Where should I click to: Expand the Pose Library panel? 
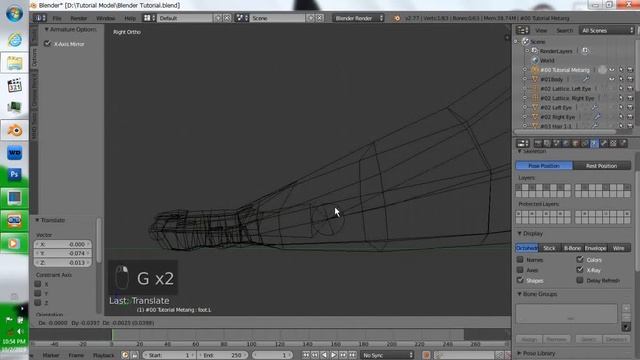520,353
